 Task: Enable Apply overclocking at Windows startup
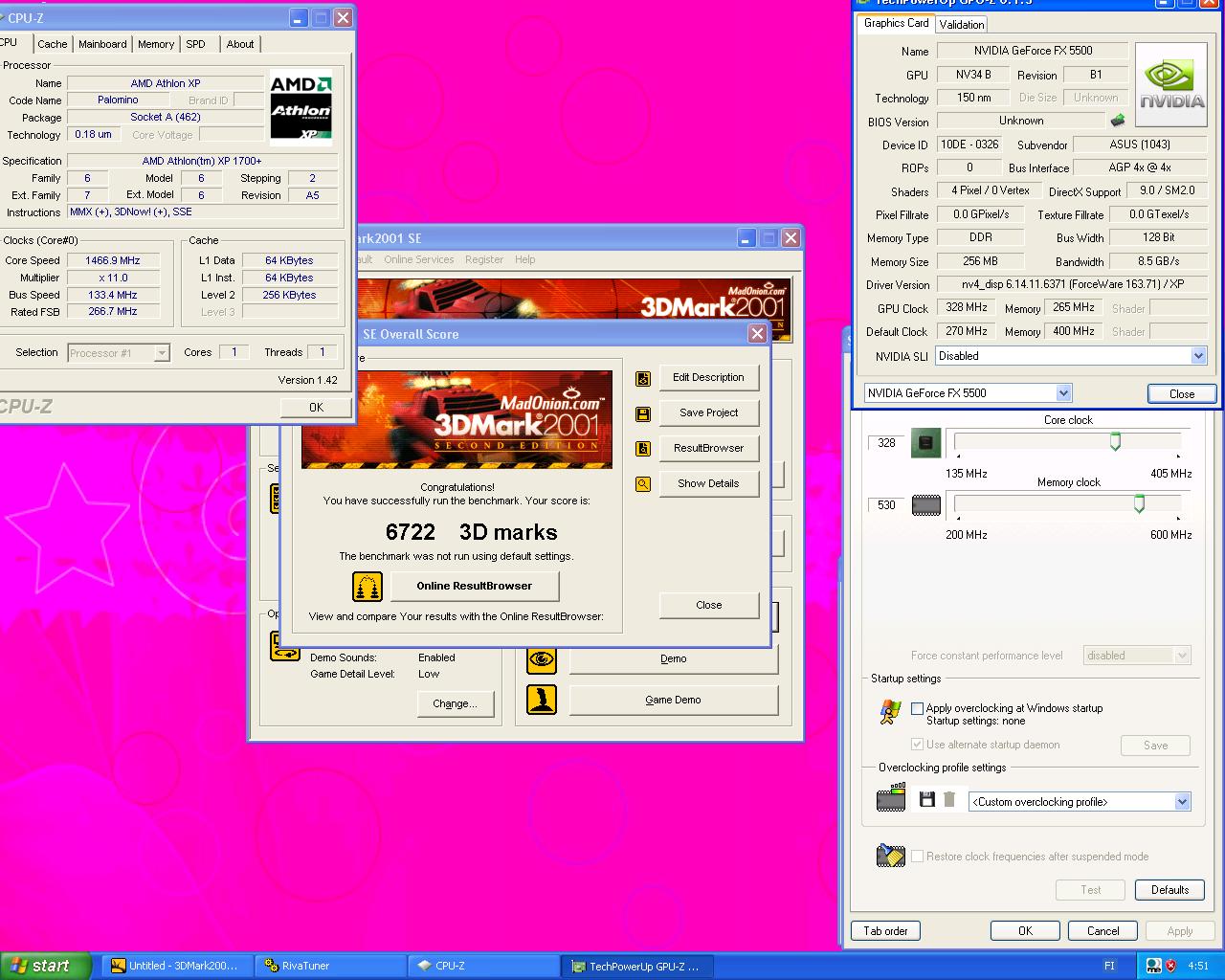[x=918, y=708]
